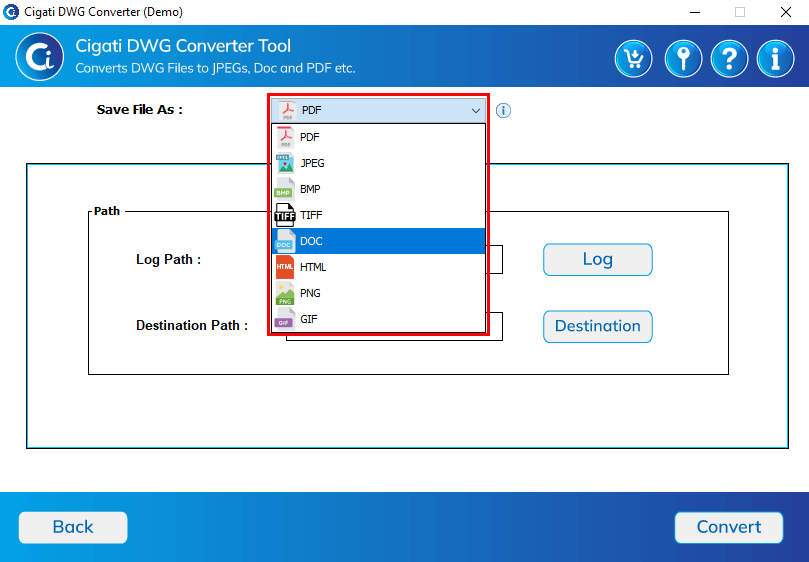
Task: Click the Cigati icon in title bar
Action: point(11,12)
